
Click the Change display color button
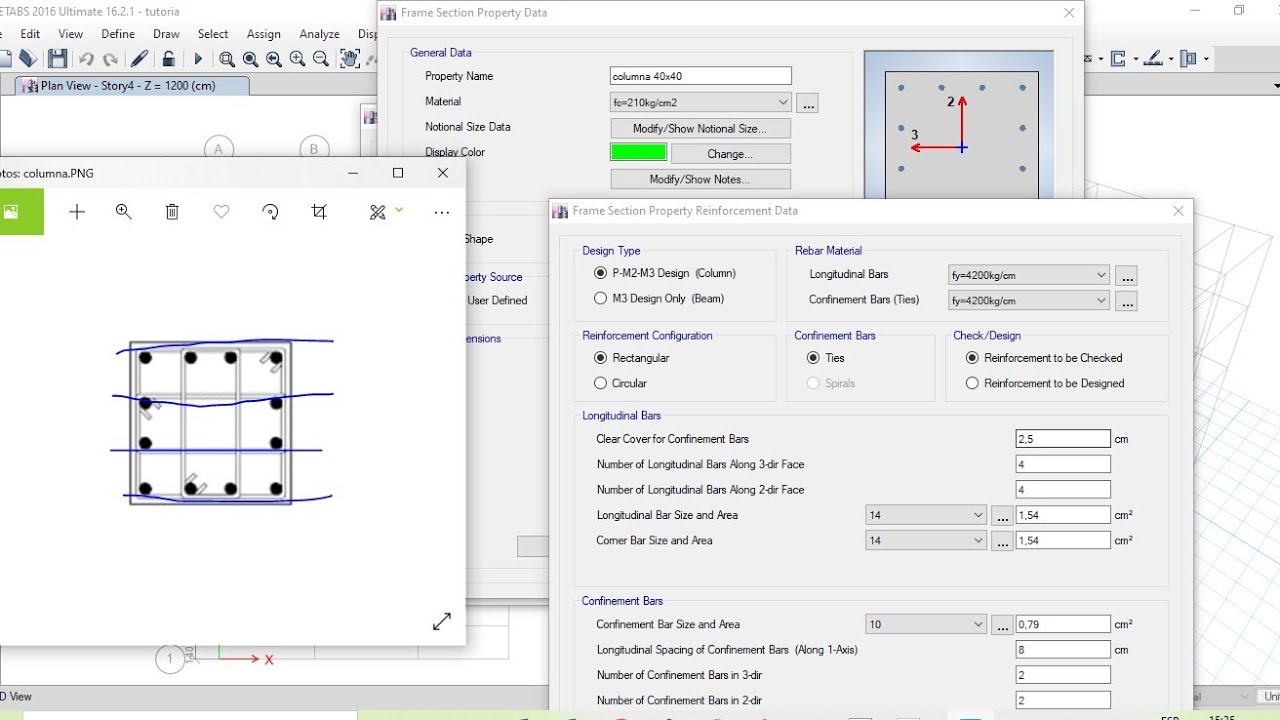tap(730, 154)
